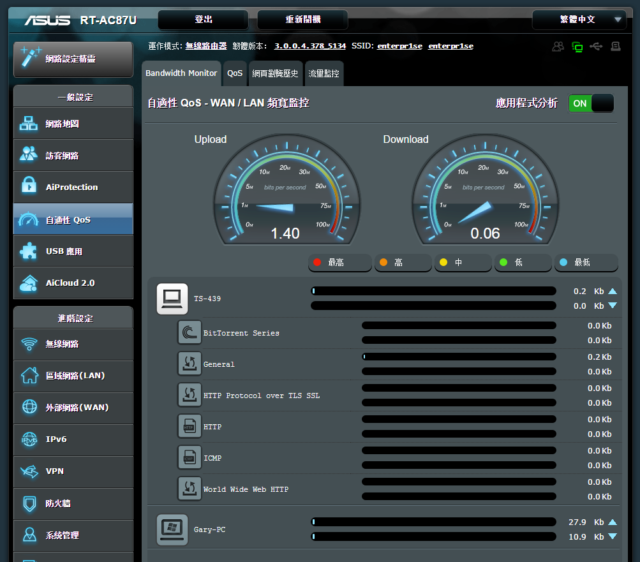640x562 pixels.
Task: Click the General app icon
Action: (x=189, y=364)
